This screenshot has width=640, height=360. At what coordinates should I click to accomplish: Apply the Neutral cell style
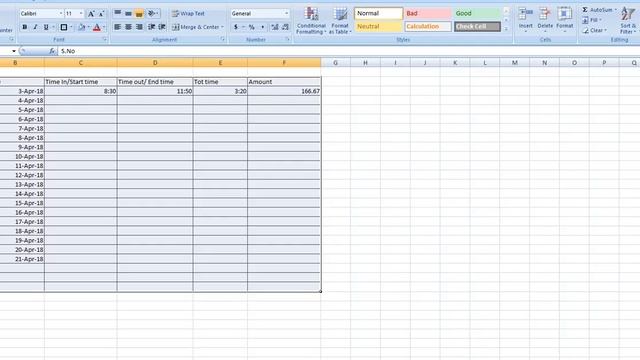pos(378,27)
